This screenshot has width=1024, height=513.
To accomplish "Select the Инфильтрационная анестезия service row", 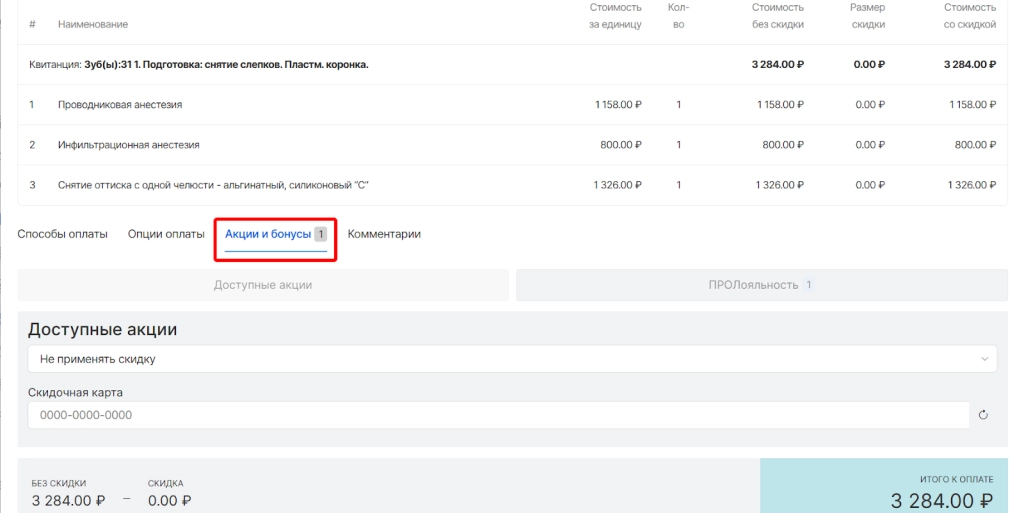I will tap(129, 145).
